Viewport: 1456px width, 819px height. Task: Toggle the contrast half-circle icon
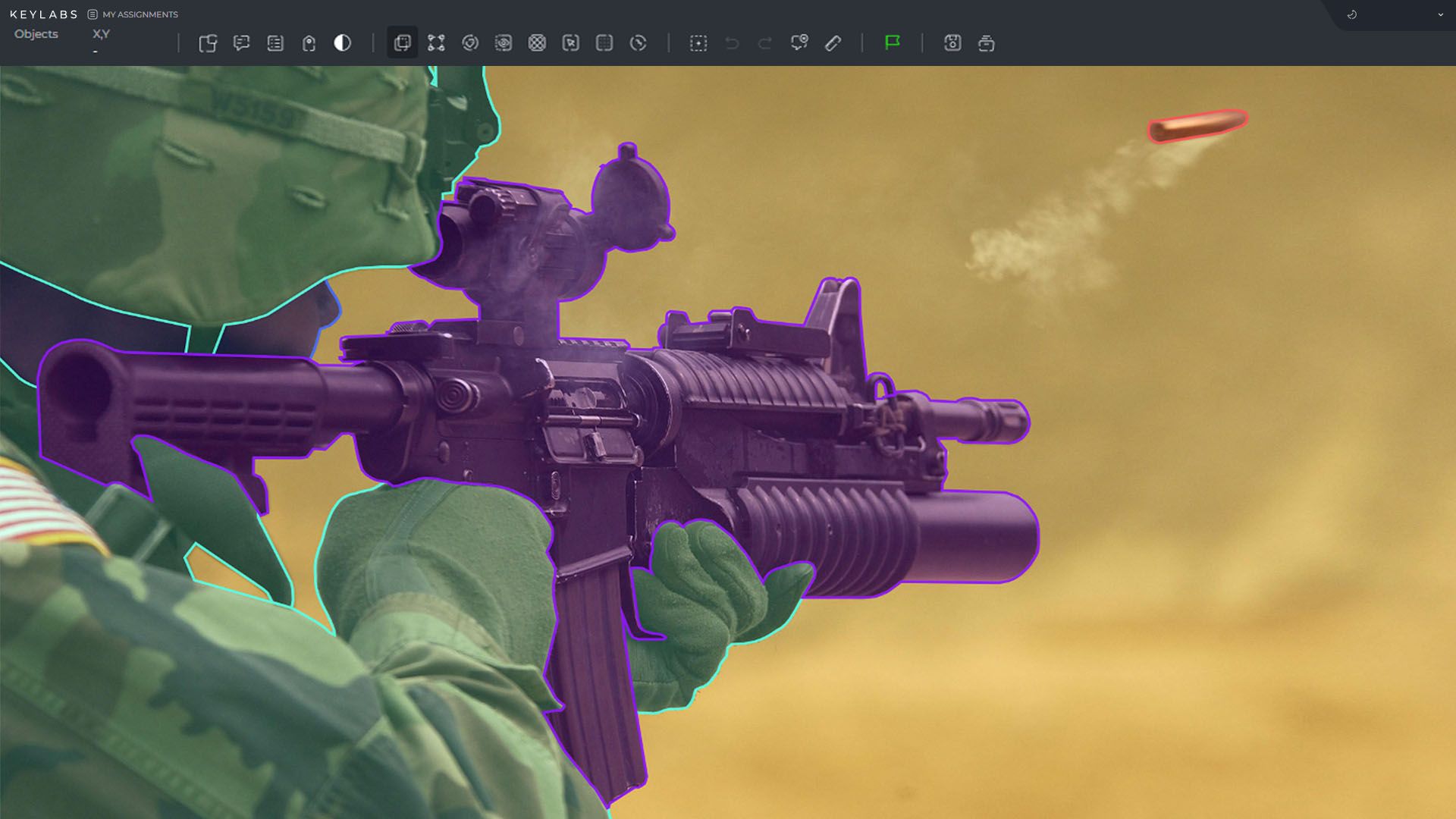[343, 43]
